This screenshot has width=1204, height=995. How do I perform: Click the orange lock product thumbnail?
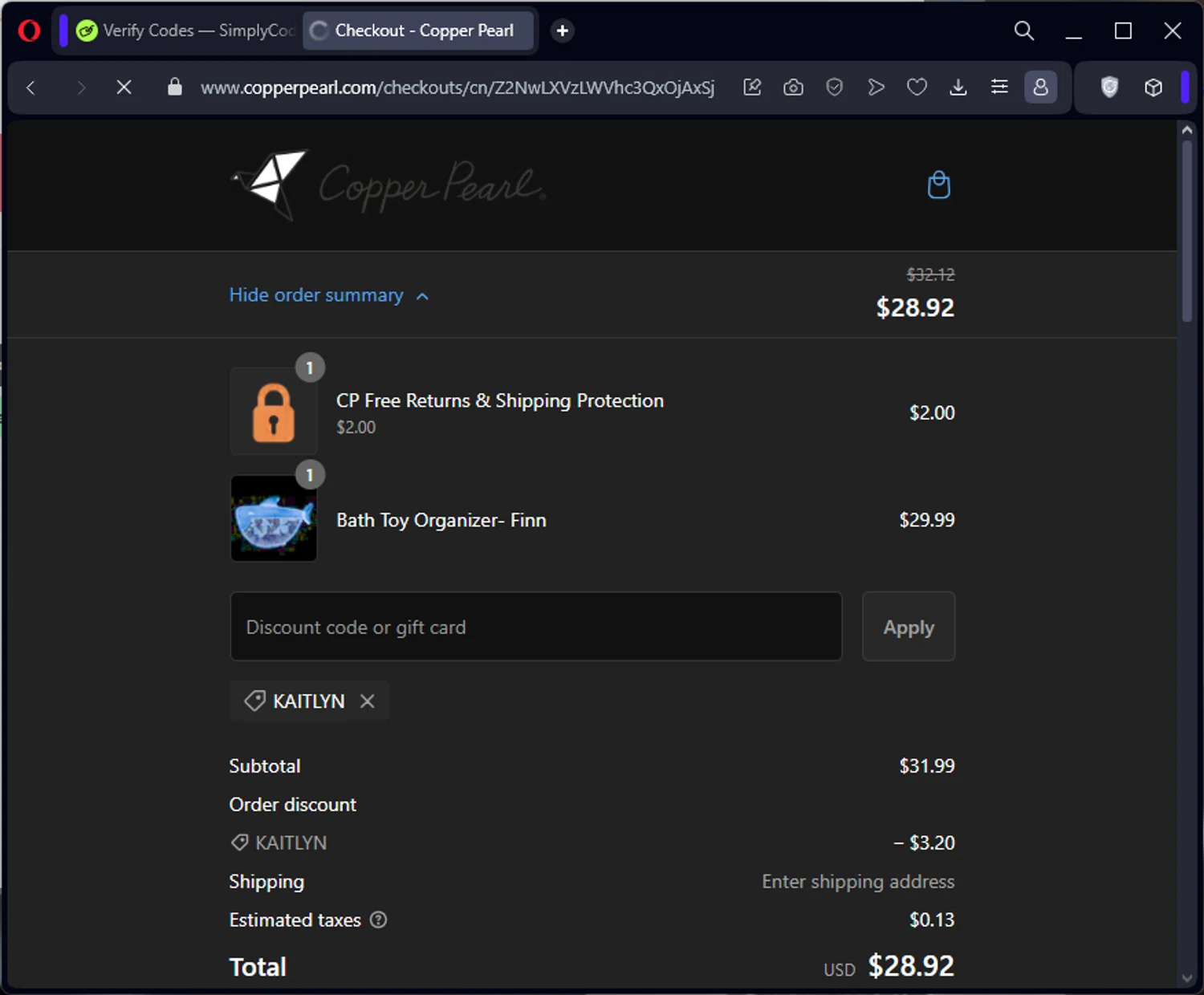click(x=274, y=412)
